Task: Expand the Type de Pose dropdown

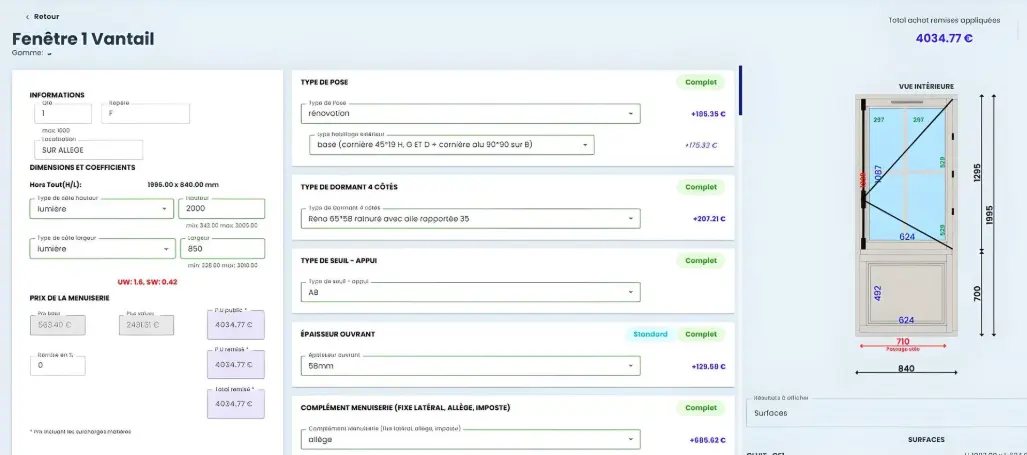Action: coord(631,114)
